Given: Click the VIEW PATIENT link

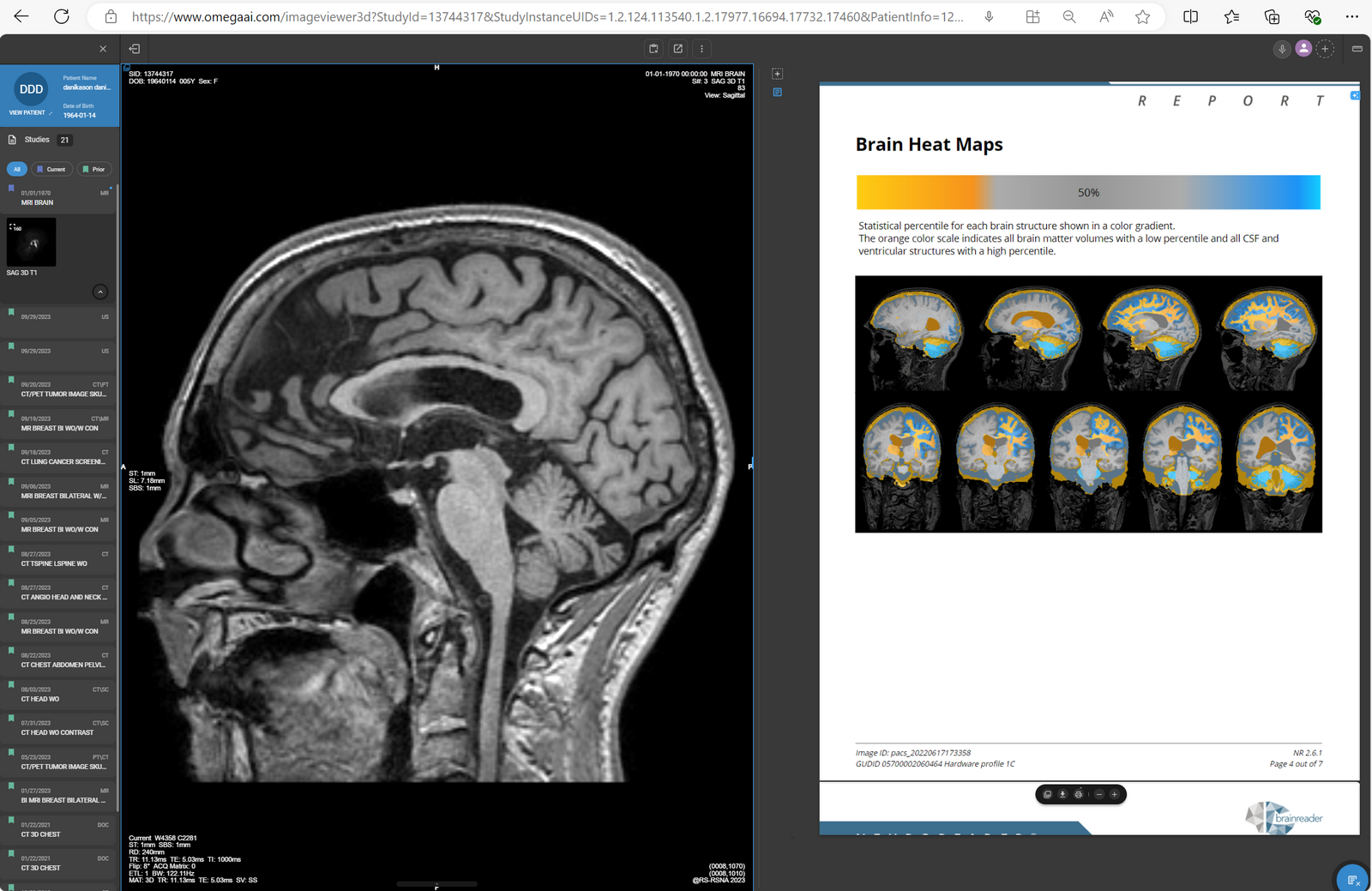Looking at the screenshot, I should coord(27,112).
